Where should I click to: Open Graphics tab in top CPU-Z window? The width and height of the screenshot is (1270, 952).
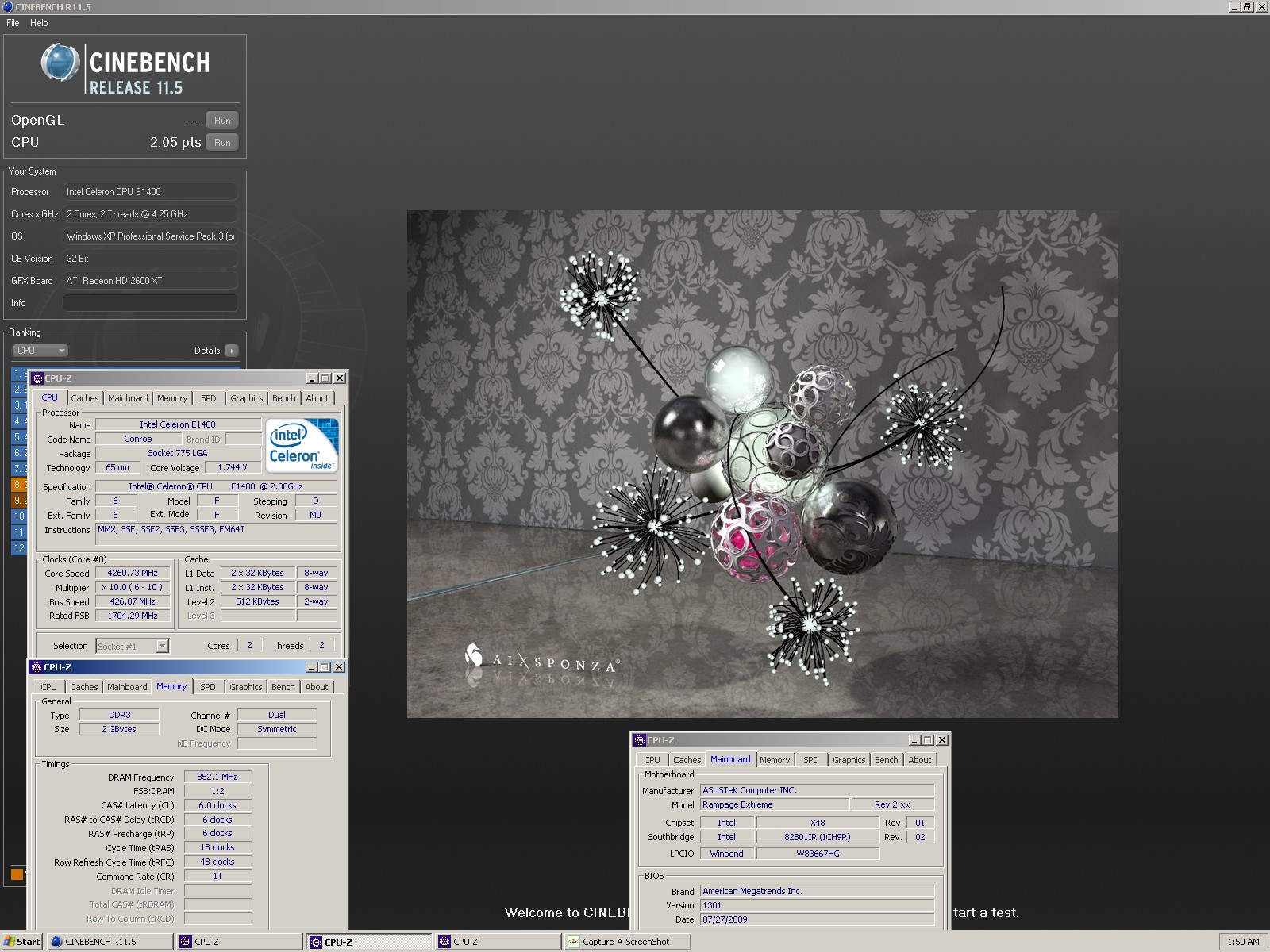pyautogui.click(x=247, y=398)
